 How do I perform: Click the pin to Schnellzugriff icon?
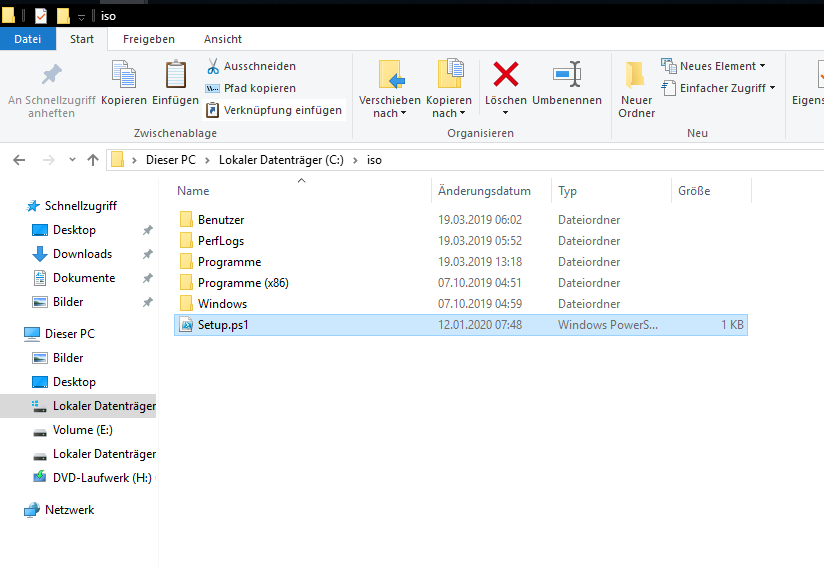(x=52, y=75)
